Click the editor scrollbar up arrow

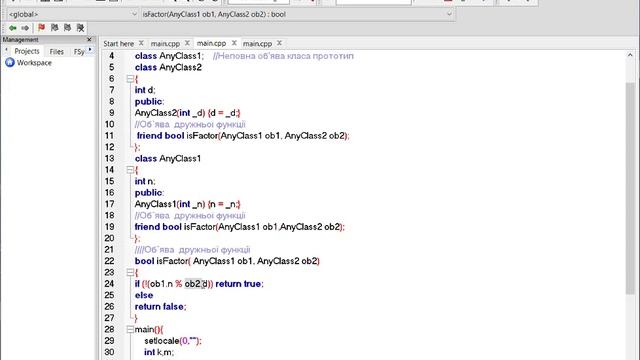pos(630,55)
